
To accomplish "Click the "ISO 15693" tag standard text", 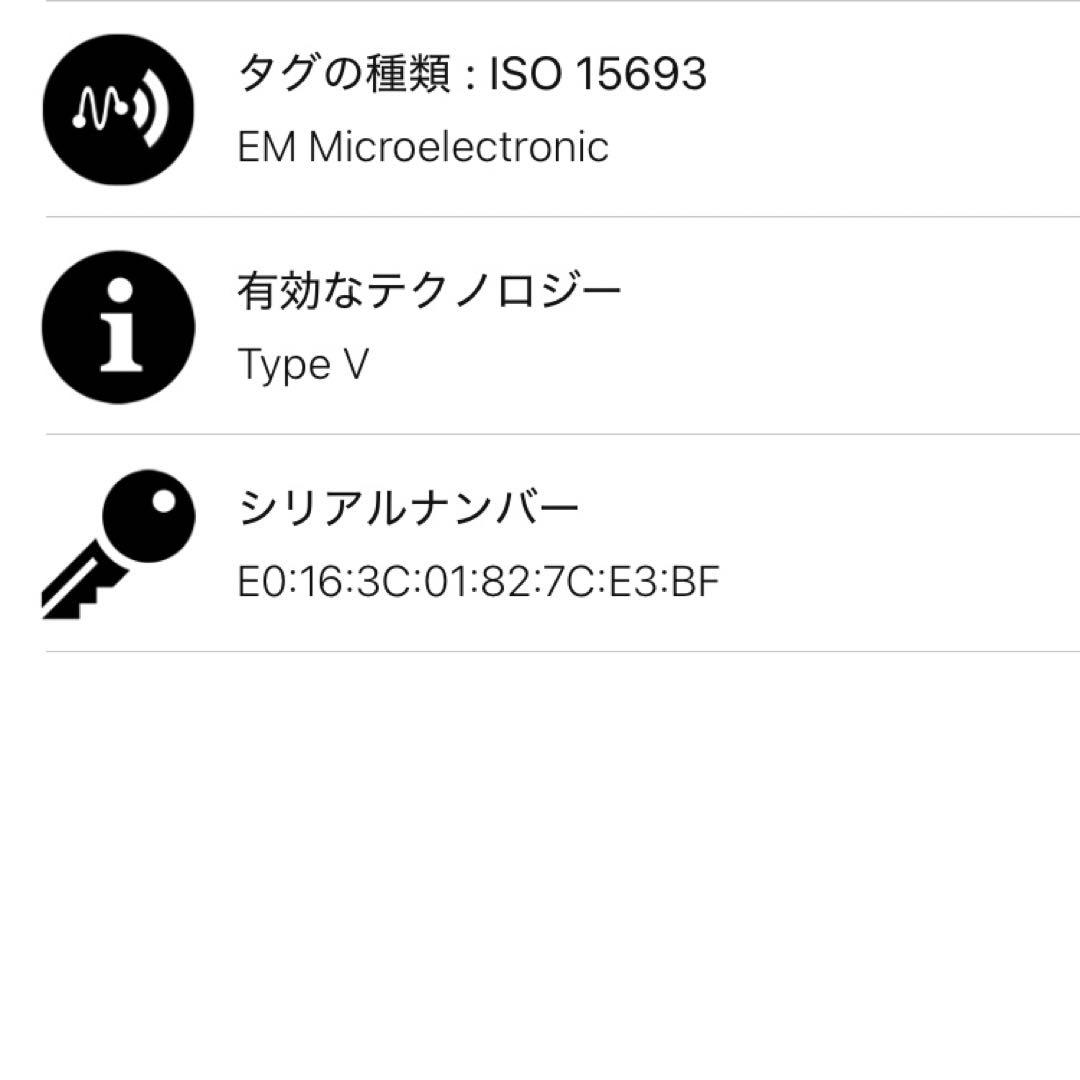I will click(598, 75).
